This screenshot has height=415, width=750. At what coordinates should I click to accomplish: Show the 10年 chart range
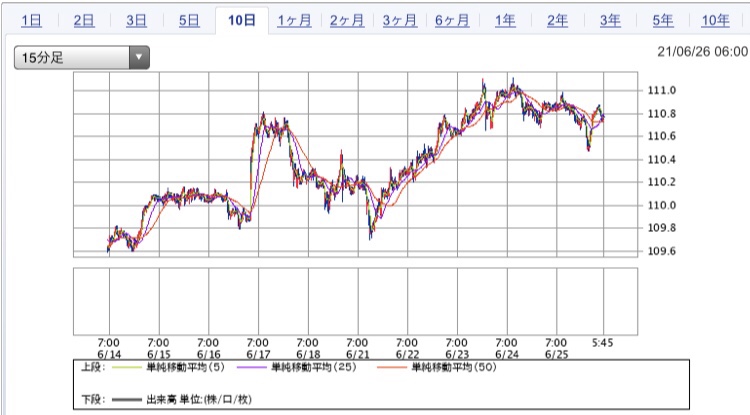(x=716, y=21)
